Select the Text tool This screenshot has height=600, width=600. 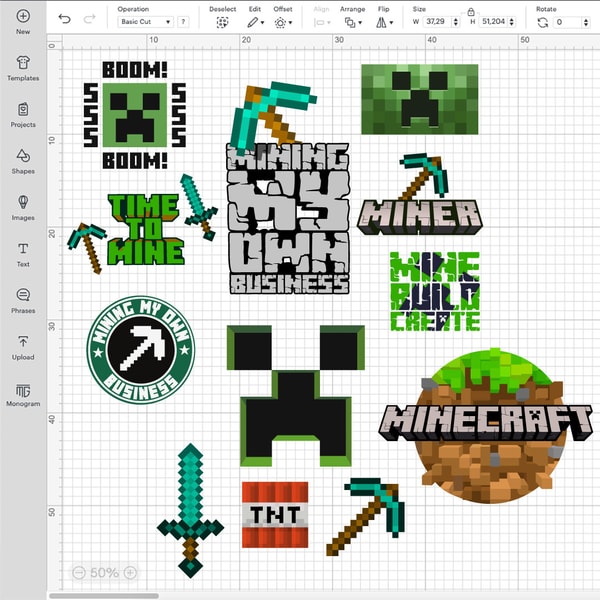[23, 254]
